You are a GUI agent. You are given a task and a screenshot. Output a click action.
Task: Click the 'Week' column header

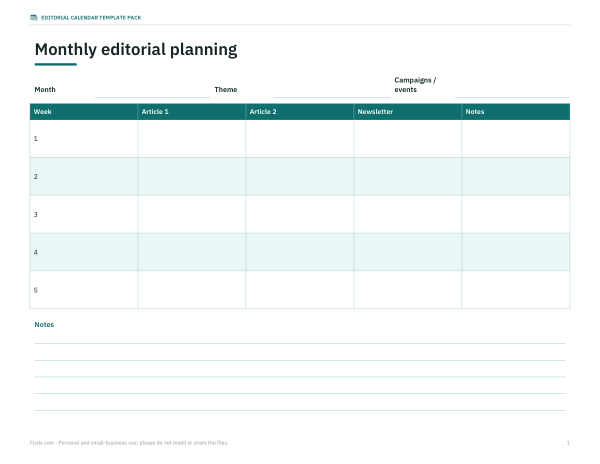coord(84,112)
